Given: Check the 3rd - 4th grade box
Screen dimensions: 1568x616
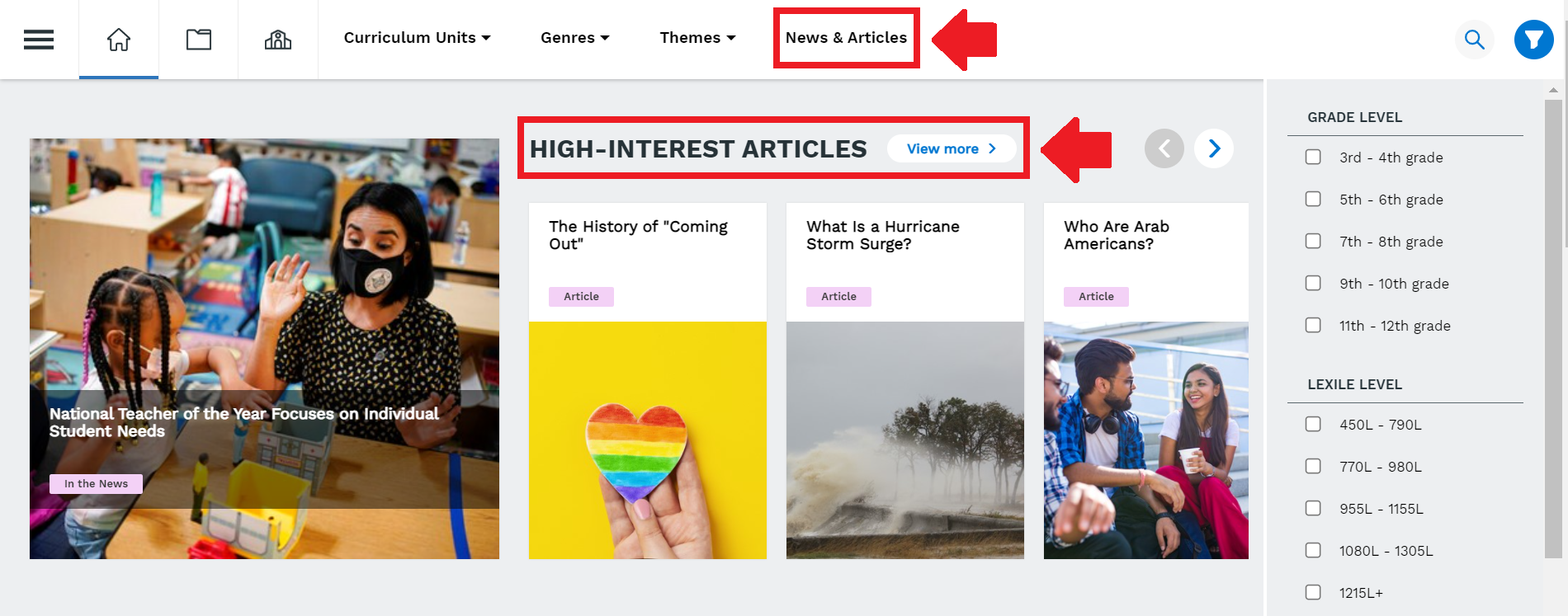Looking at the screenshot, I should coord(1313,157).
